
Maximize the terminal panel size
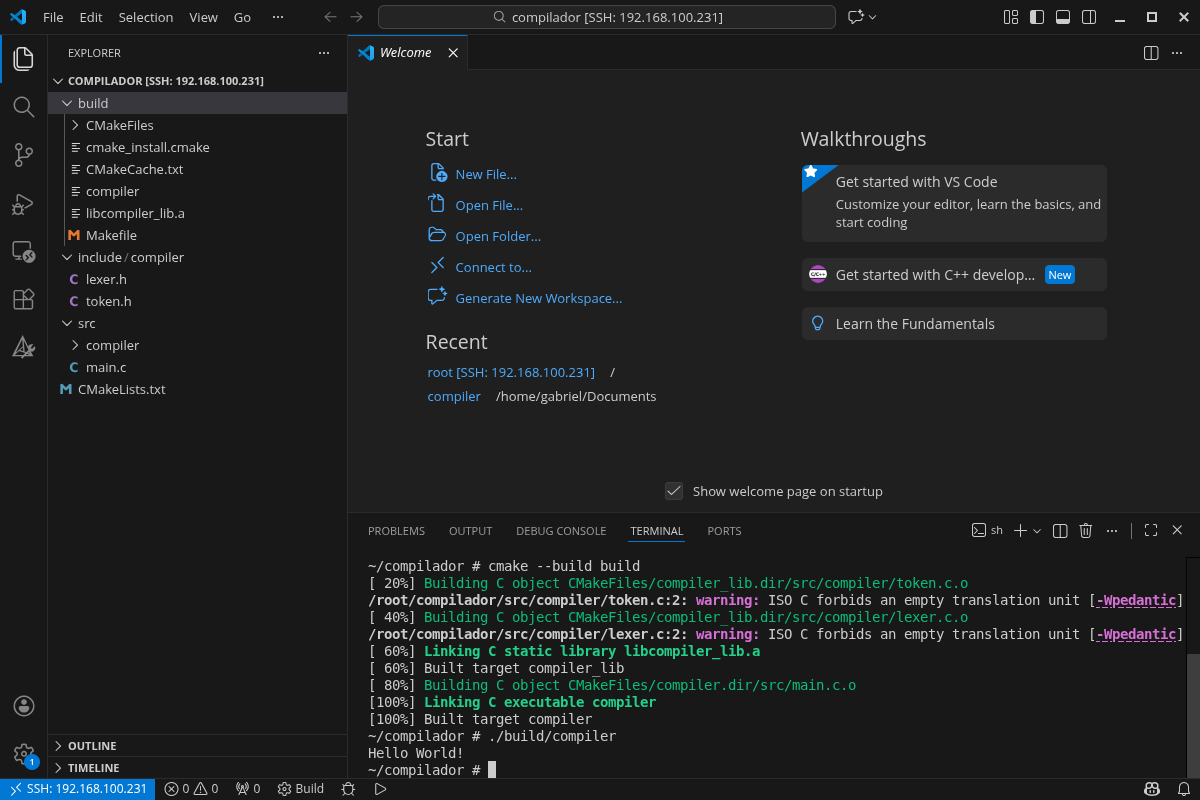pyautogui.click(x=1151, y=531)
